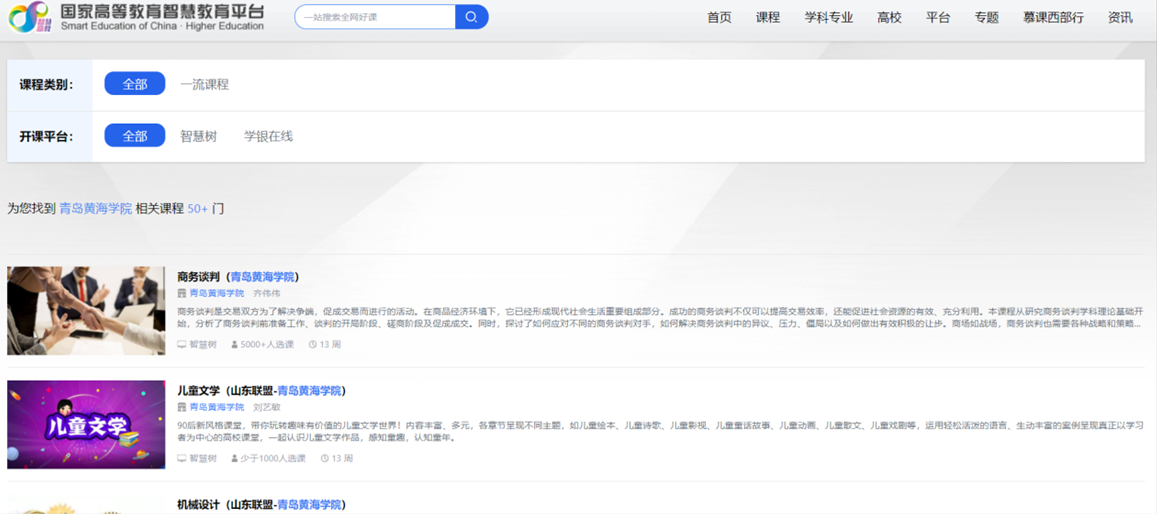
Task: Open the 慕课西部行 menu item
Action: tap(1053, 17)
